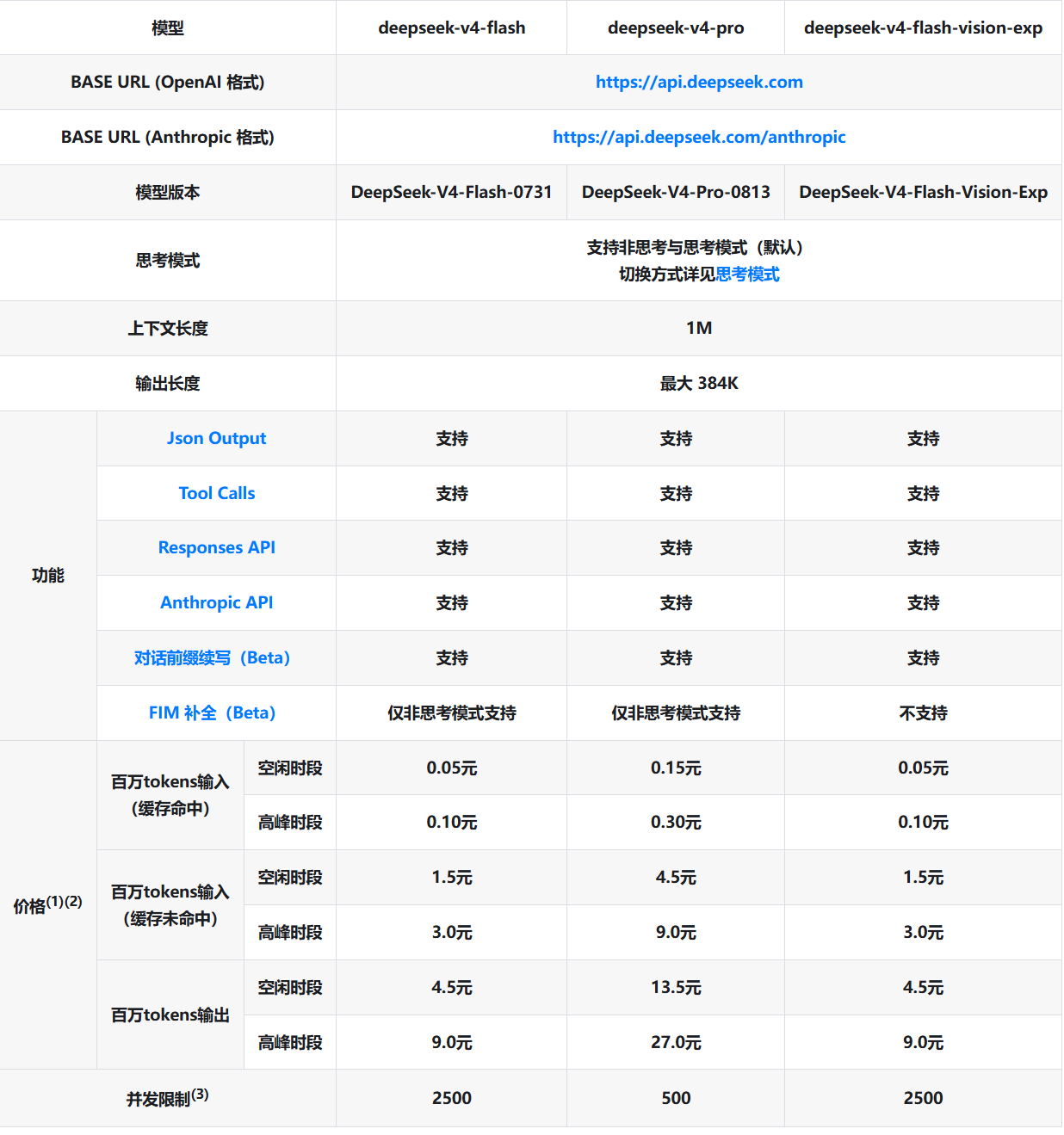1064x1135 pixels.
Task: Select the BASE URL (Anthropic 格式) label
Action: 168,138
